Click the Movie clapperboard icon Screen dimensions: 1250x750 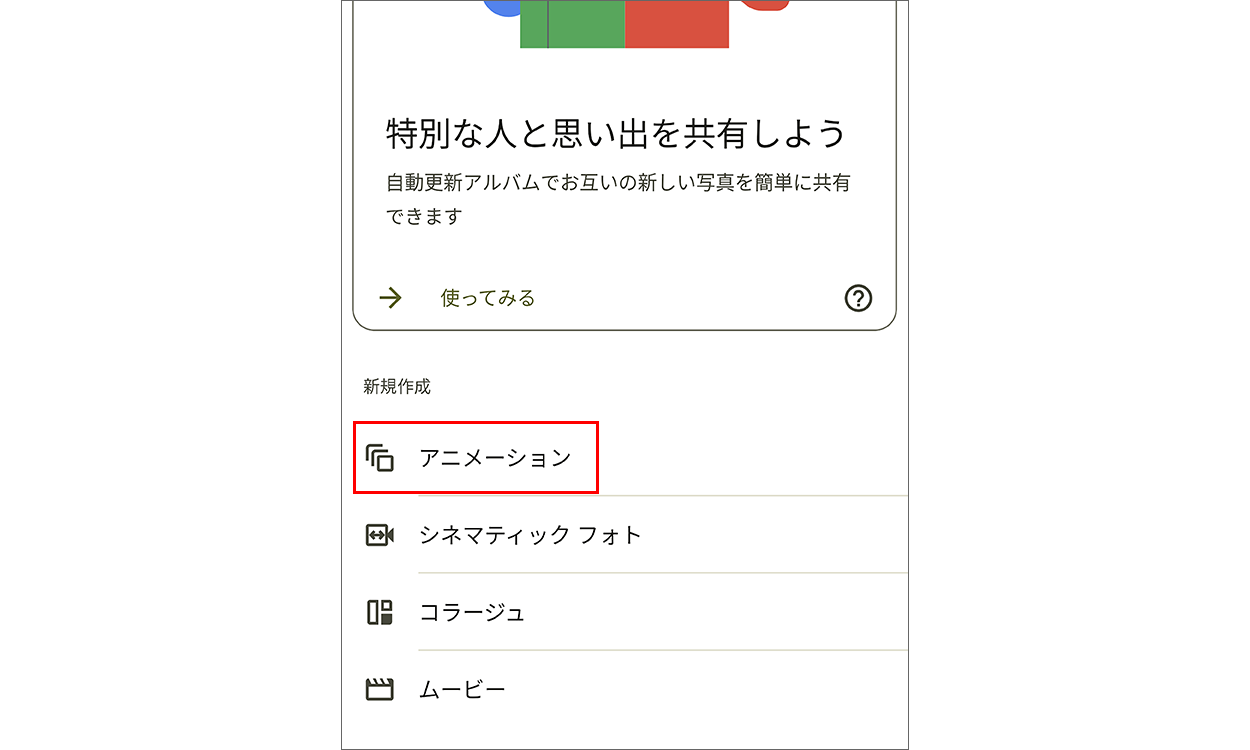coord(380,689)
